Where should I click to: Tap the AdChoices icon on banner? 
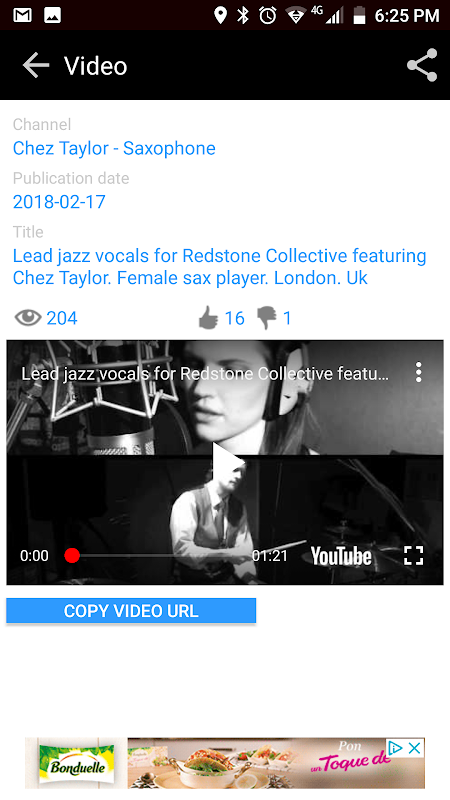click(x=395, y=748)
